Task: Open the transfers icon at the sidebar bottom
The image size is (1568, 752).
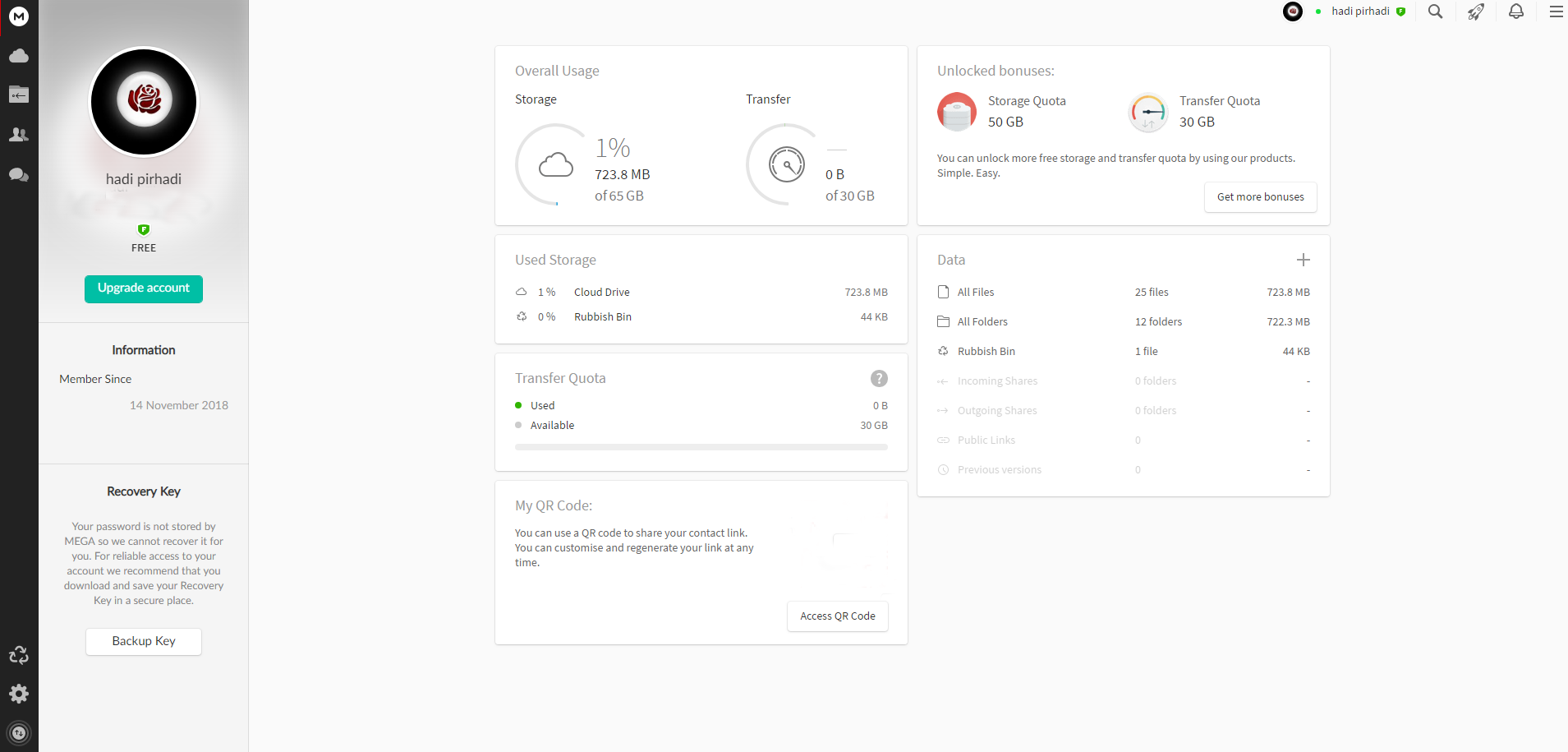Action: point(19,733)
